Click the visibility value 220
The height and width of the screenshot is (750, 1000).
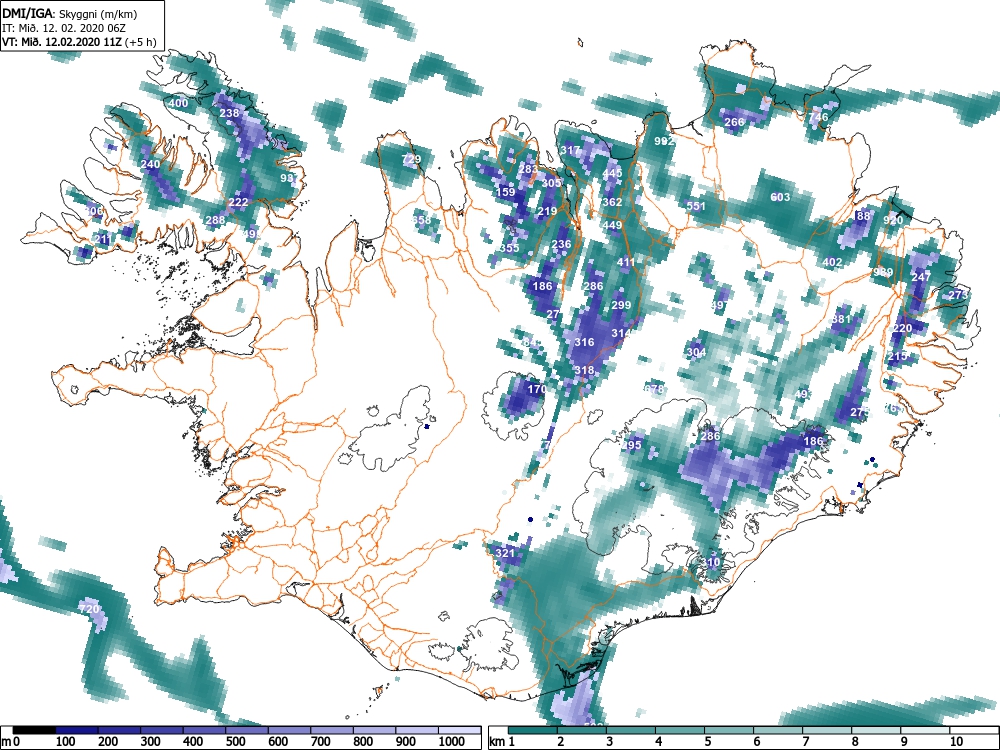(x=902, y=328)
